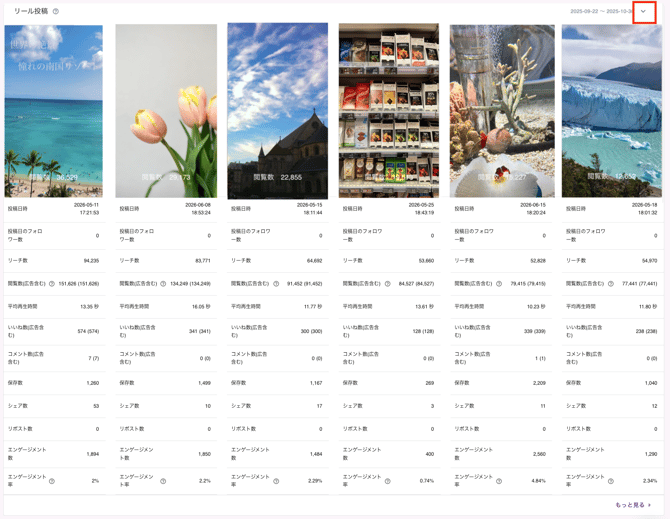Click engagement rate help icon beside 2.29%
Viewport: 670px width, 519px height.
click(x=276, y=481)
